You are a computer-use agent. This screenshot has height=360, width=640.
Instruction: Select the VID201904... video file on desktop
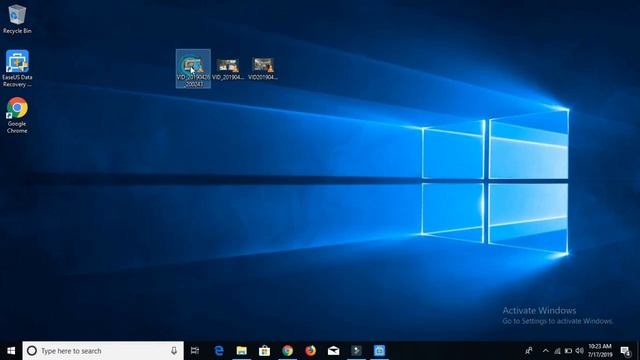point(262,69)
